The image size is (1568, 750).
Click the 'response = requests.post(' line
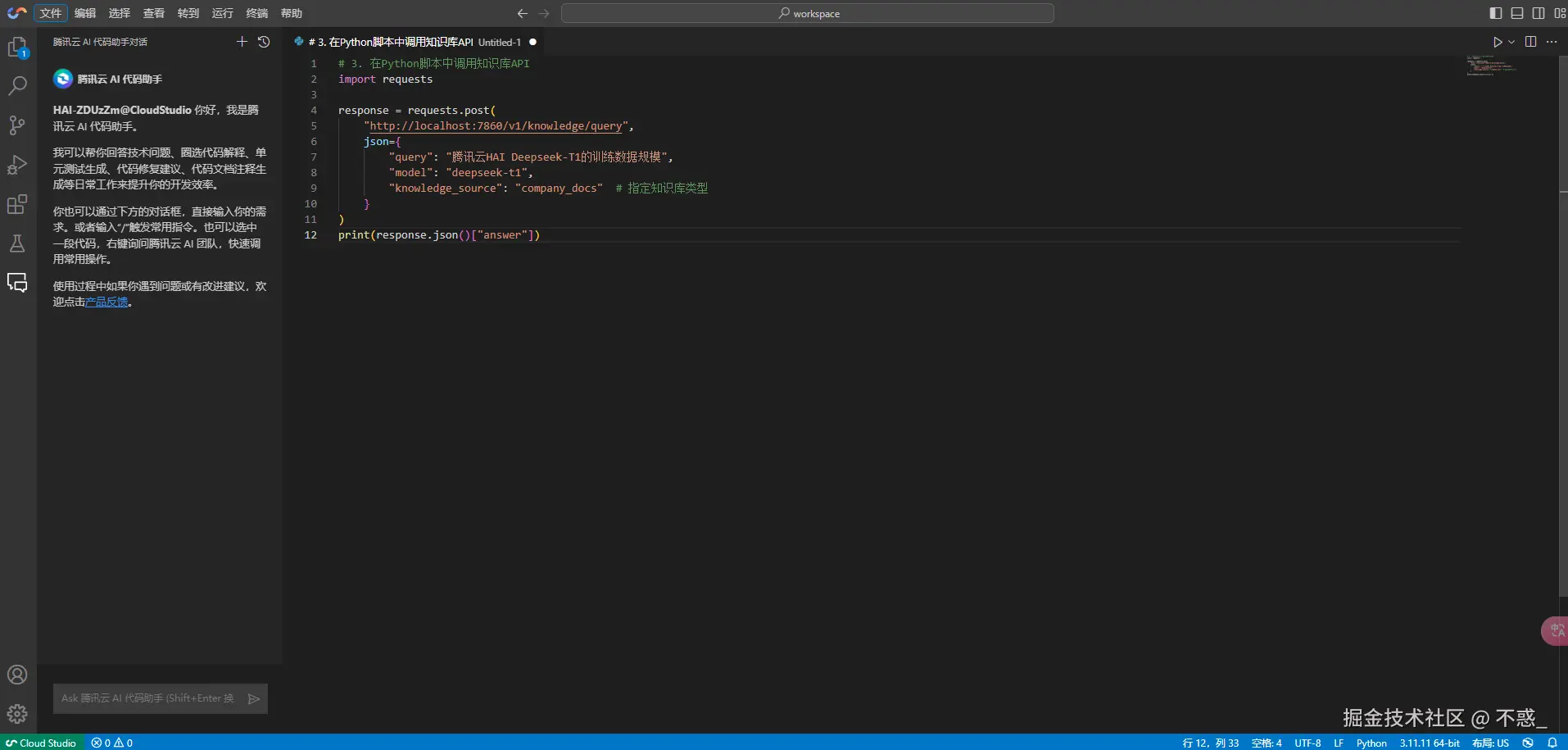[417, 110]
